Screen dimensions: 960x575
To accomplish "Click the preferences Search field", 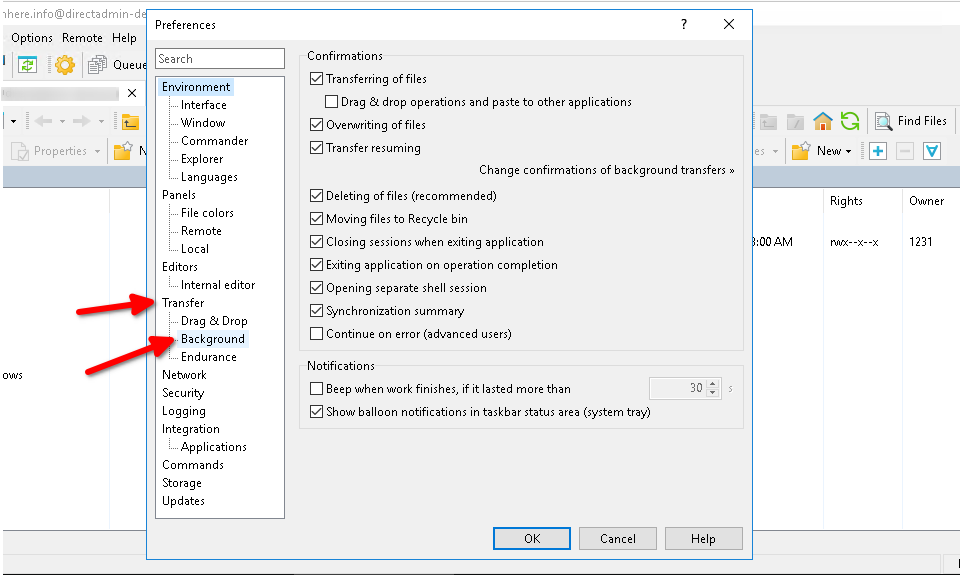I will click(x=220, y=59).
